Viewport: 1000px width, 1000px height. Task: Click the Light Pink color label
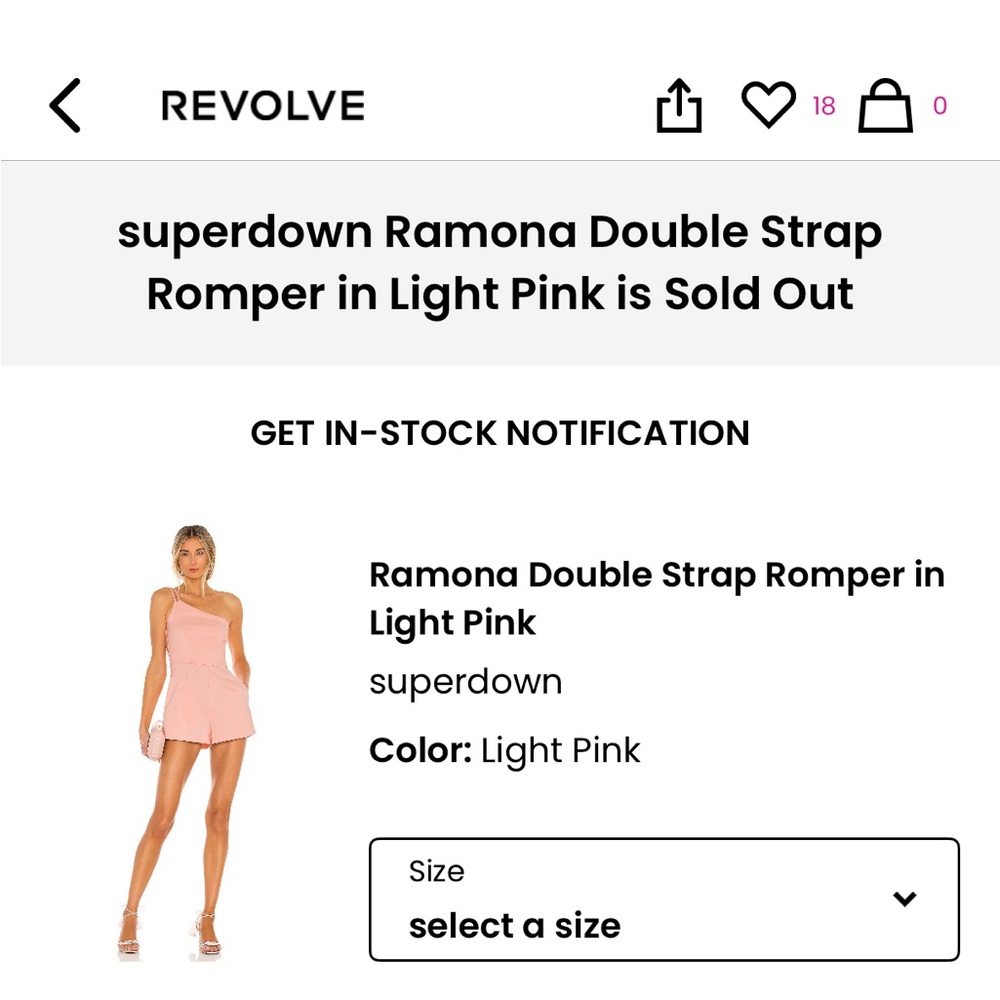(x=559, y=750)
